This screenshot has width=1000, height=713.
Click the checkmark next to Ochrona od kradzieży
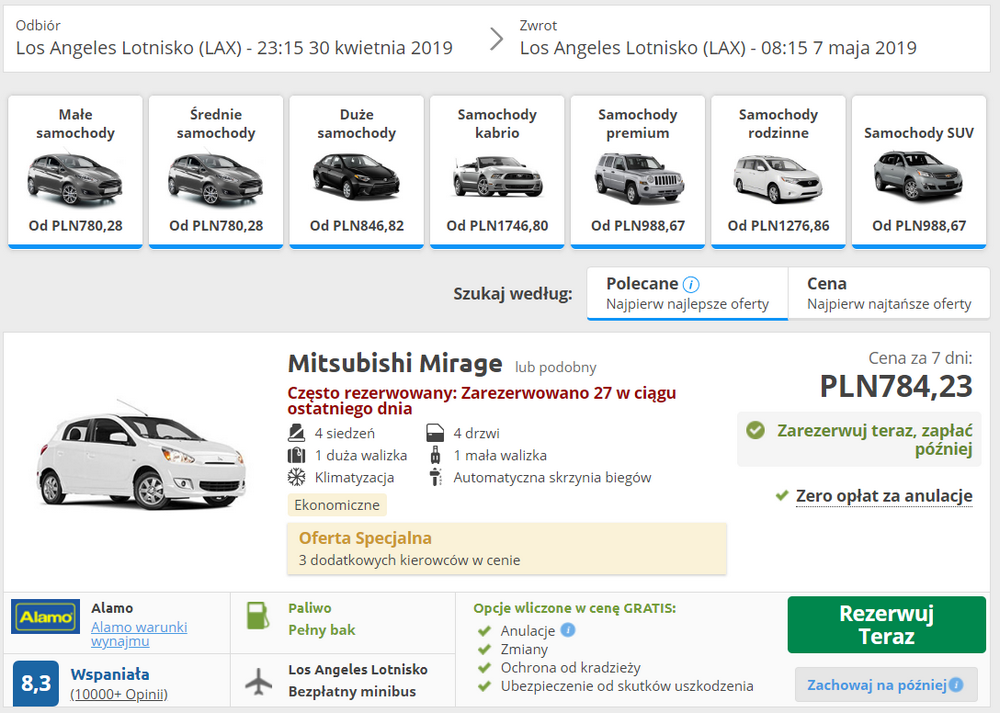(x=485, y=668)
